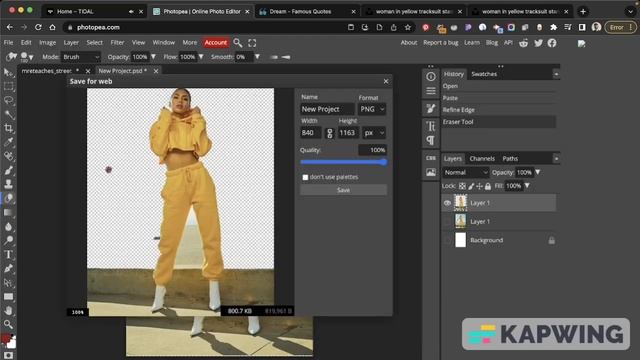Click the search magnifier next to Account

pyautogui.click(x=238, y=42)
